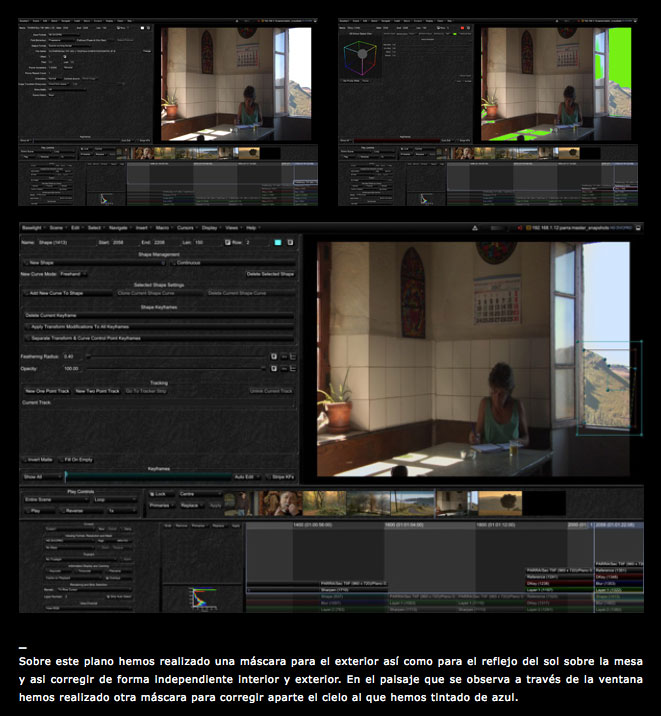Click the New One Point Track button
661x716 pixels.
45,391
